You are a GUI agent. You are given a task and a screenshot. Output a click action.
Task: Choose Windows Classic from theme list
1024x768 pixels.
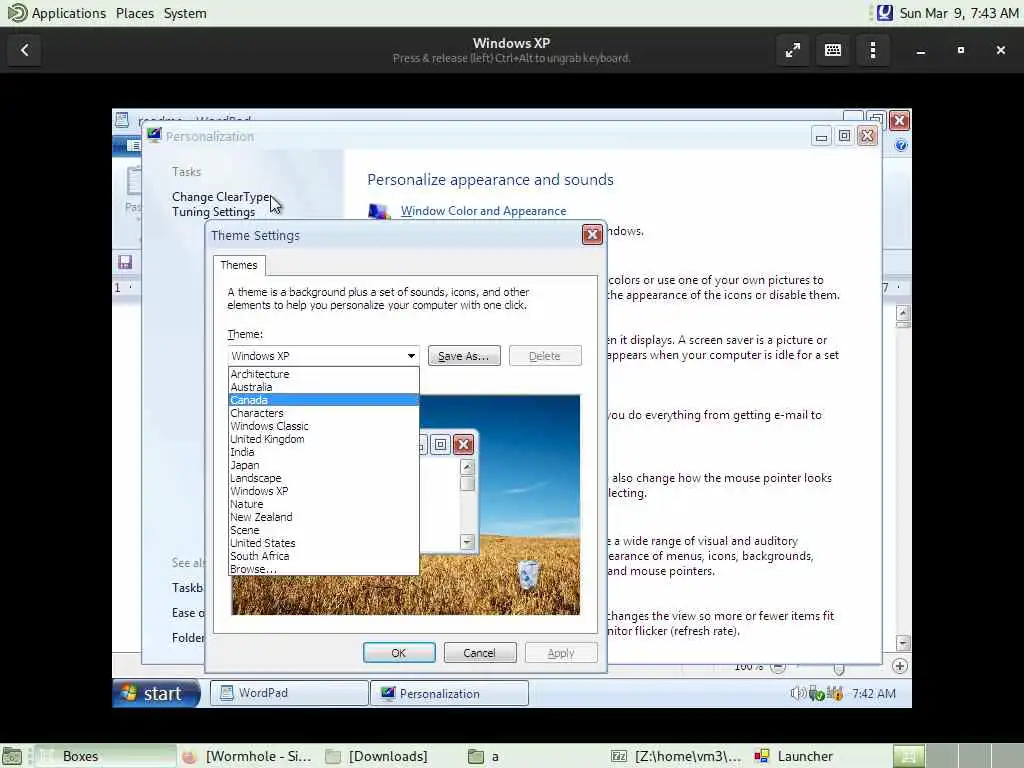pos(324,426)
